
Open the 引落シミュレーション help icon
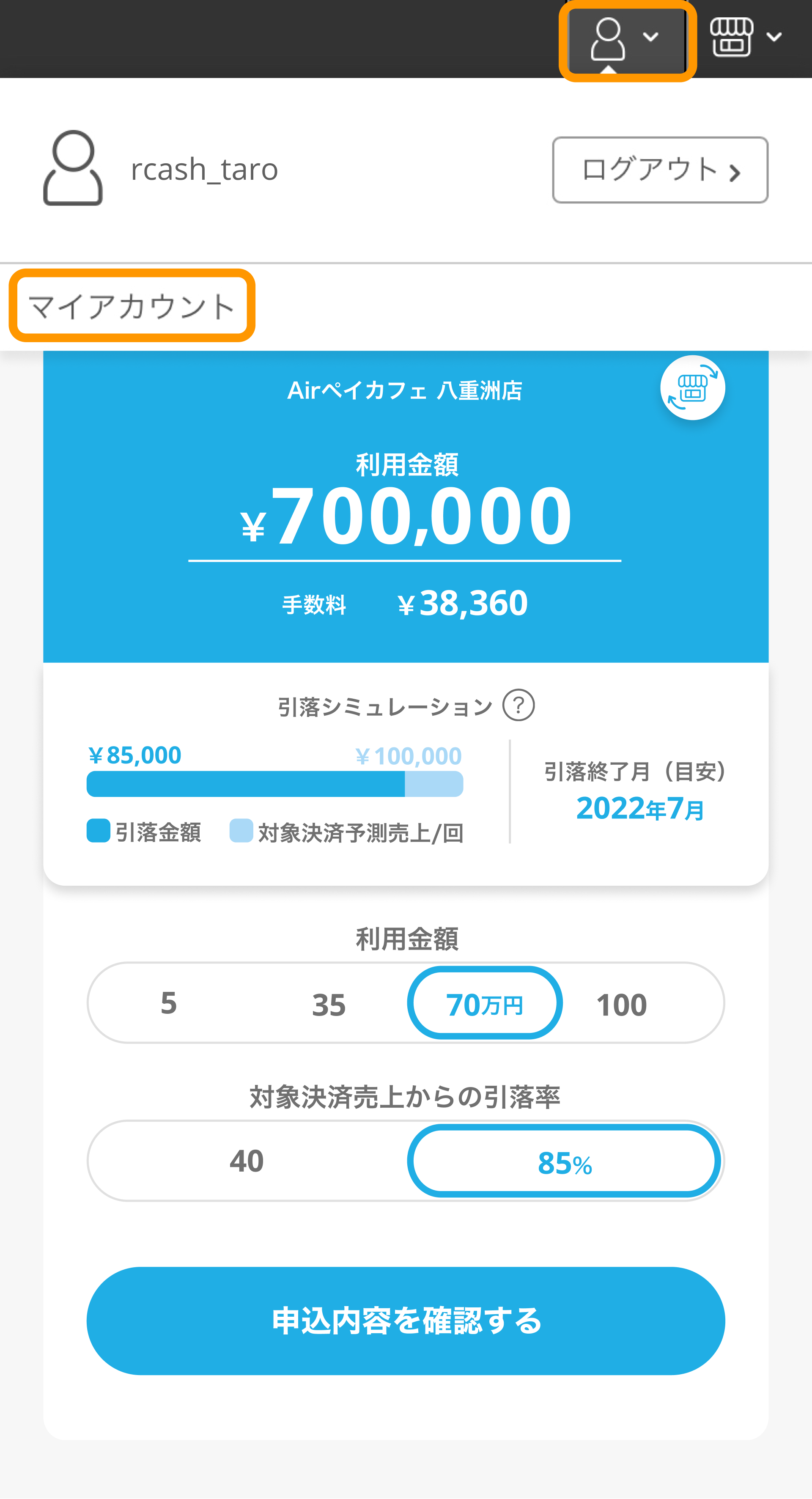[x=518, y=705]
